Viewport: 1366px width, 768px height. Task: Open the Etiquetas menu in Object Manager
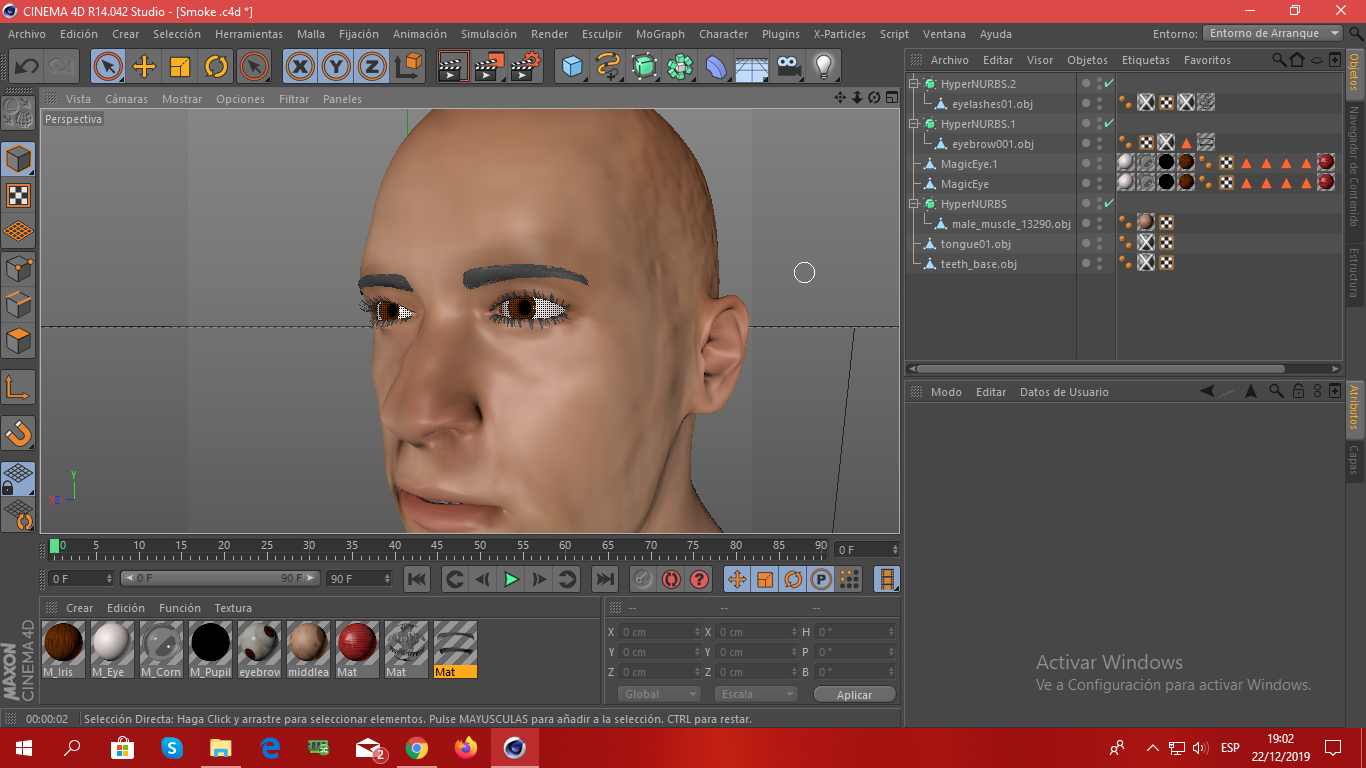coord(1146,60)
